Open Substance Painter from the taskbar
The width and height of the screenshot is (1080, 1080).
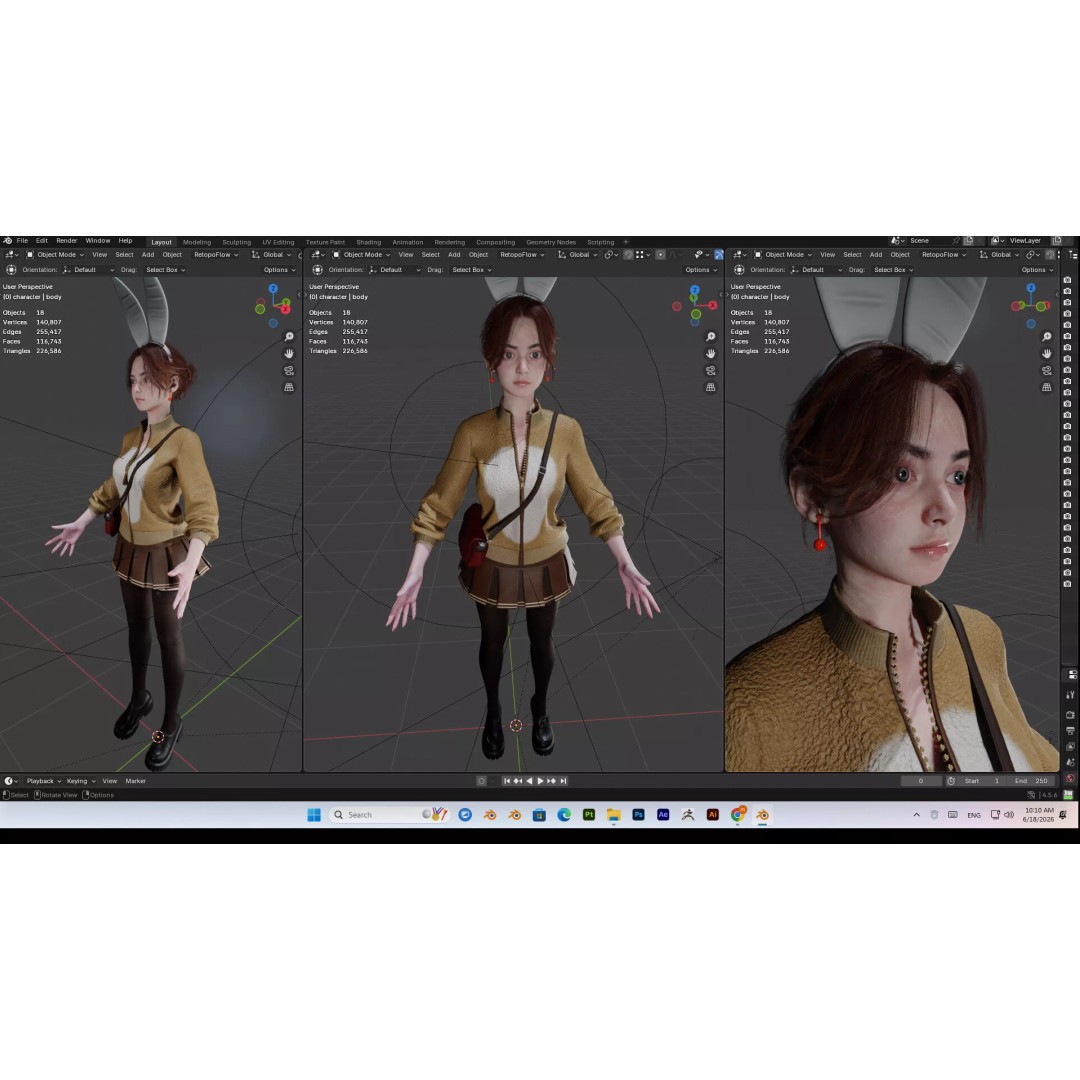[589, 815]
